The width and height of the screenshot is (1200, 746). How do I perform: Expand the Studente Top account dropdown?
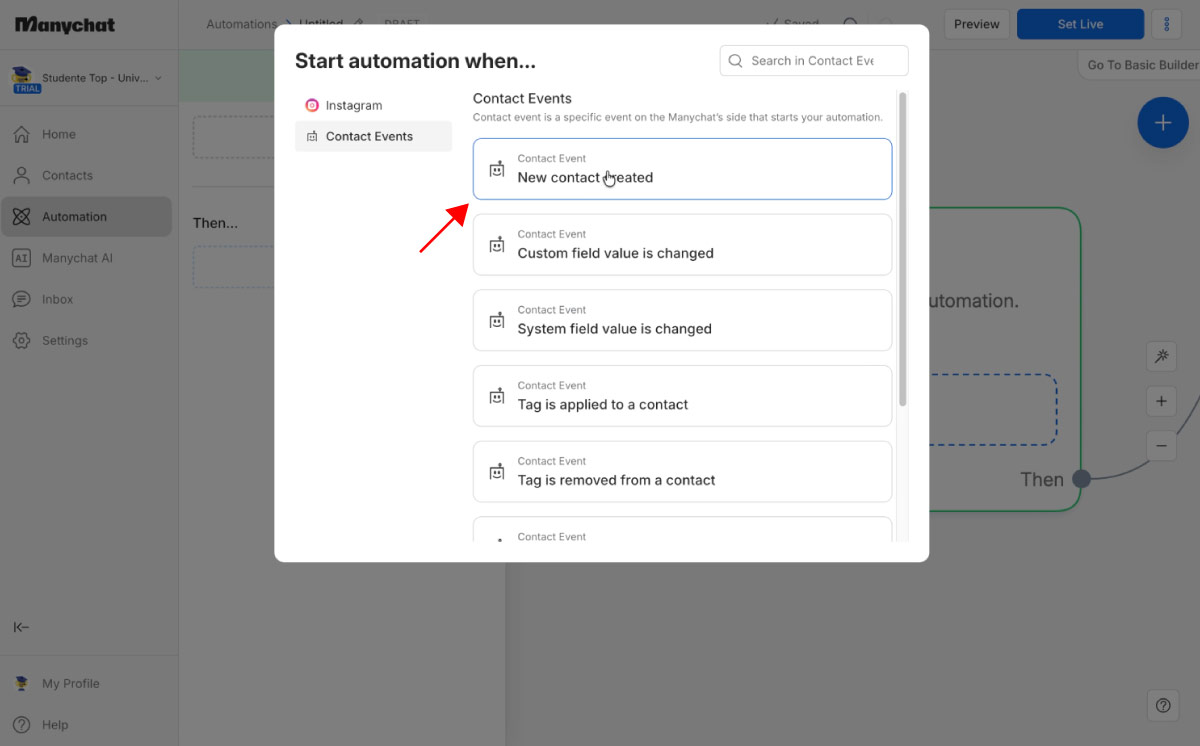point(158,78)
